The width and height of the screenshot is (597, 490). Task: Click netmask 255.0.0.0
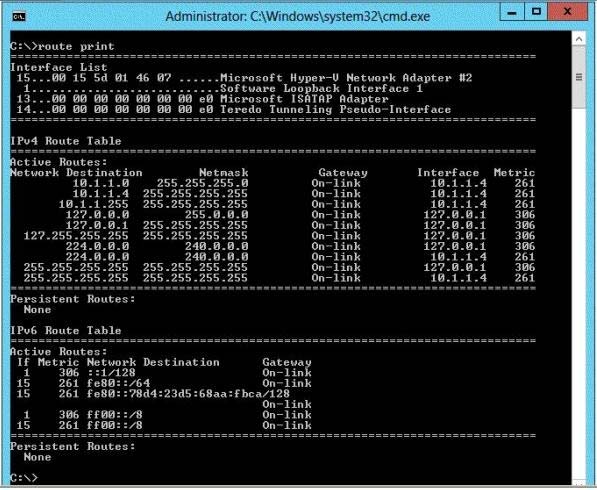217,215
